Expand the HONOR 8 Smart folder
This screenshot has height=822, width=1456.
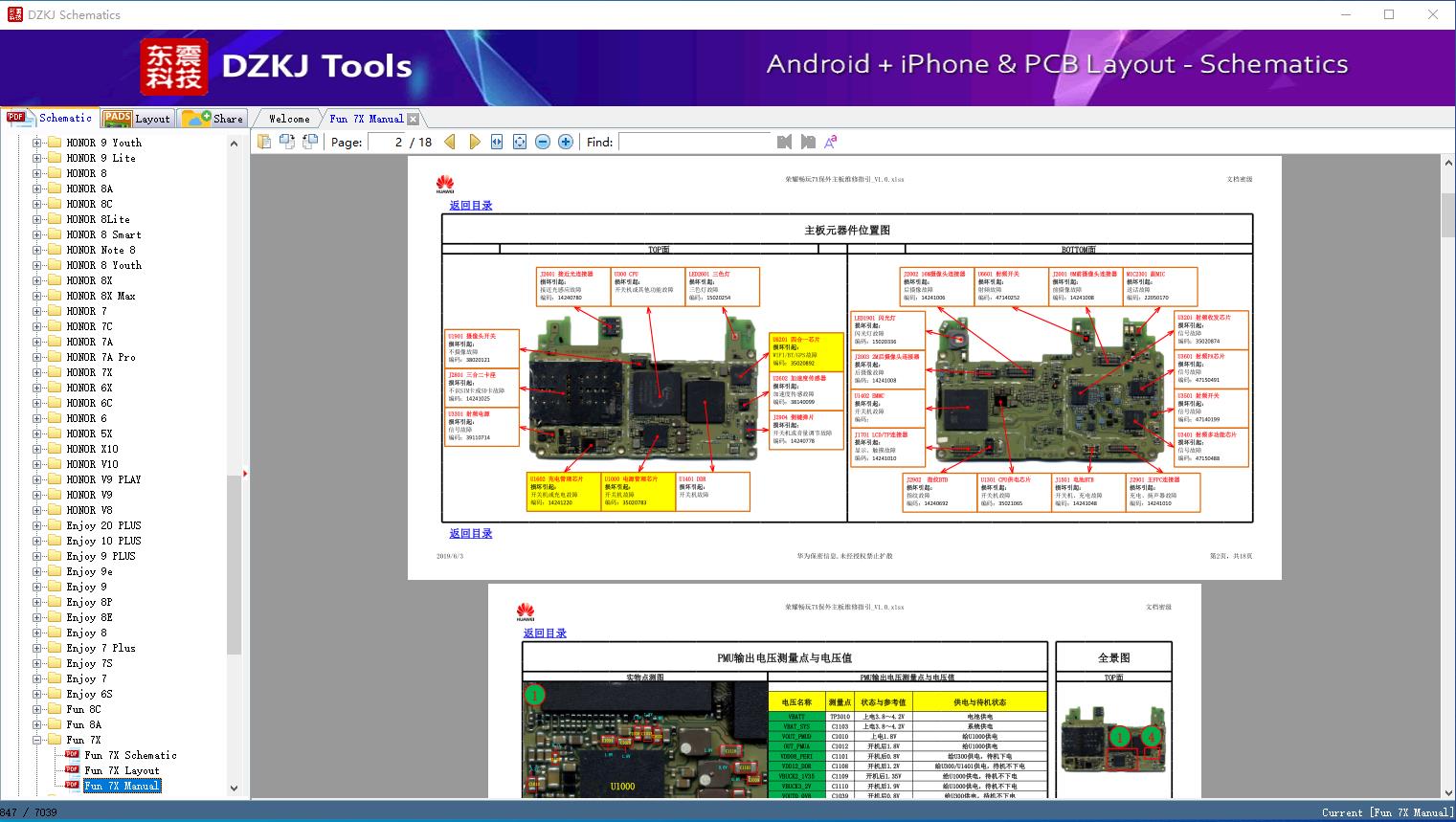coord(37,234)
